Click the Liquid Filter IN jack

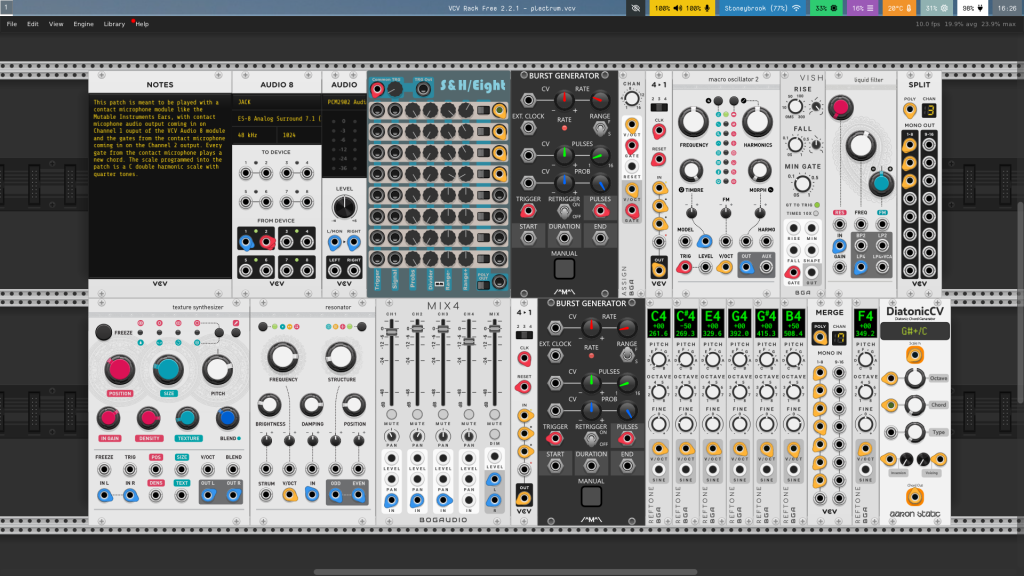(x=839, y=246)
